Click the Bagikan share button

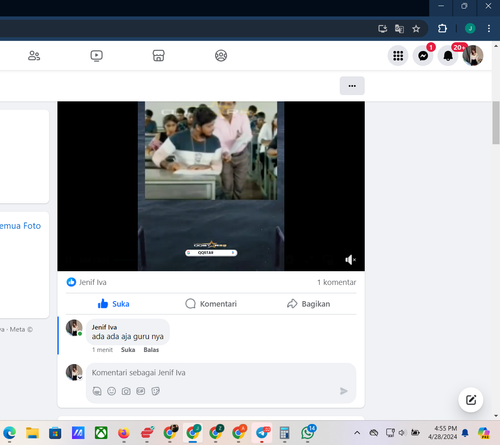click(x=309, y=304)
